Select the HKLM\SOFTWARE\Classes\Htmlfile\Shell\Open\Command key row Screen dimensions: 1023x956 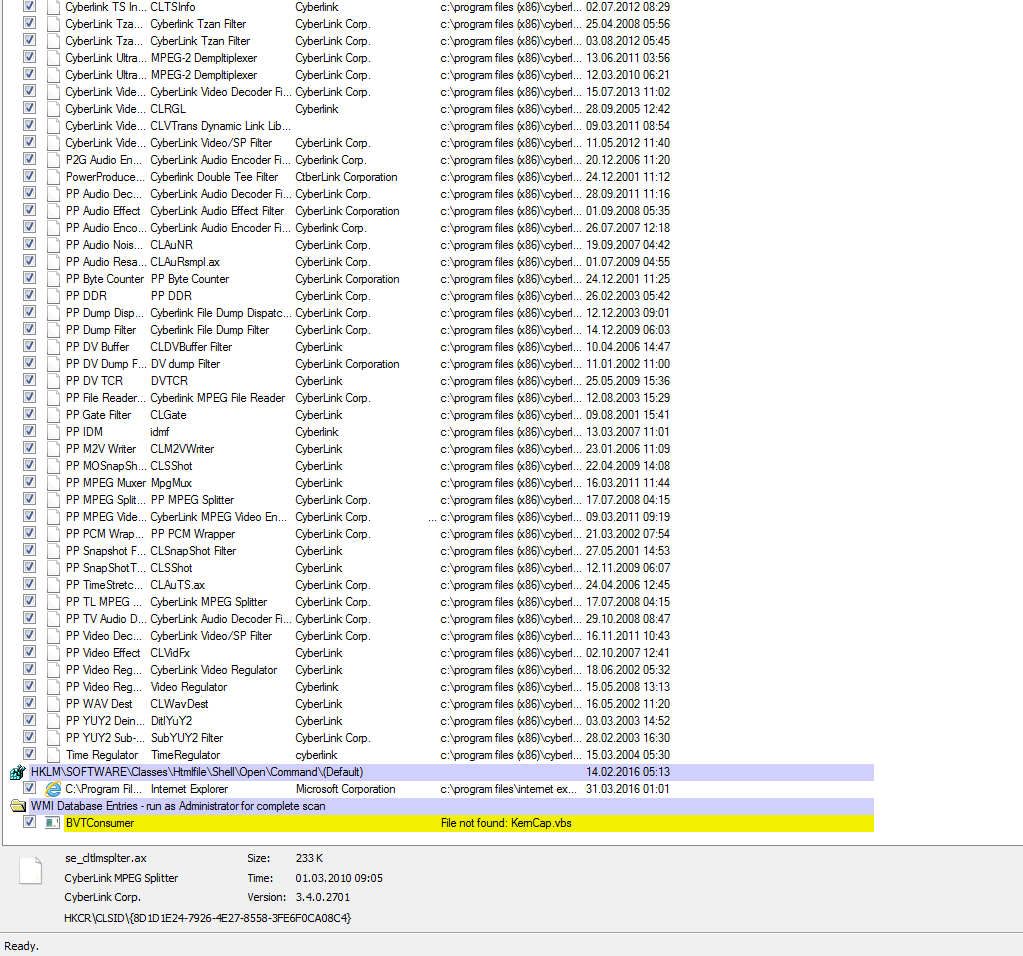[451, 773]
